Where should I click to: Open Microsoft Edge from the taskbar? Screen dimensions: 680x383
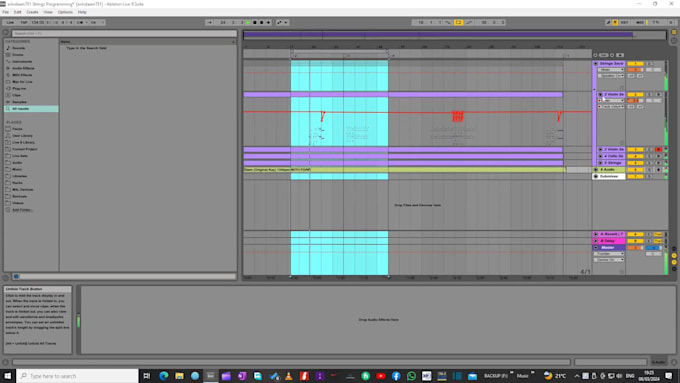(163, 376)
